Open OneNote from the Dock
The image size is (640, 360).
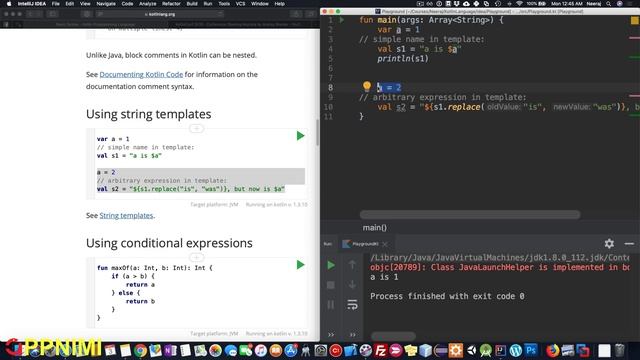point(170,351)
